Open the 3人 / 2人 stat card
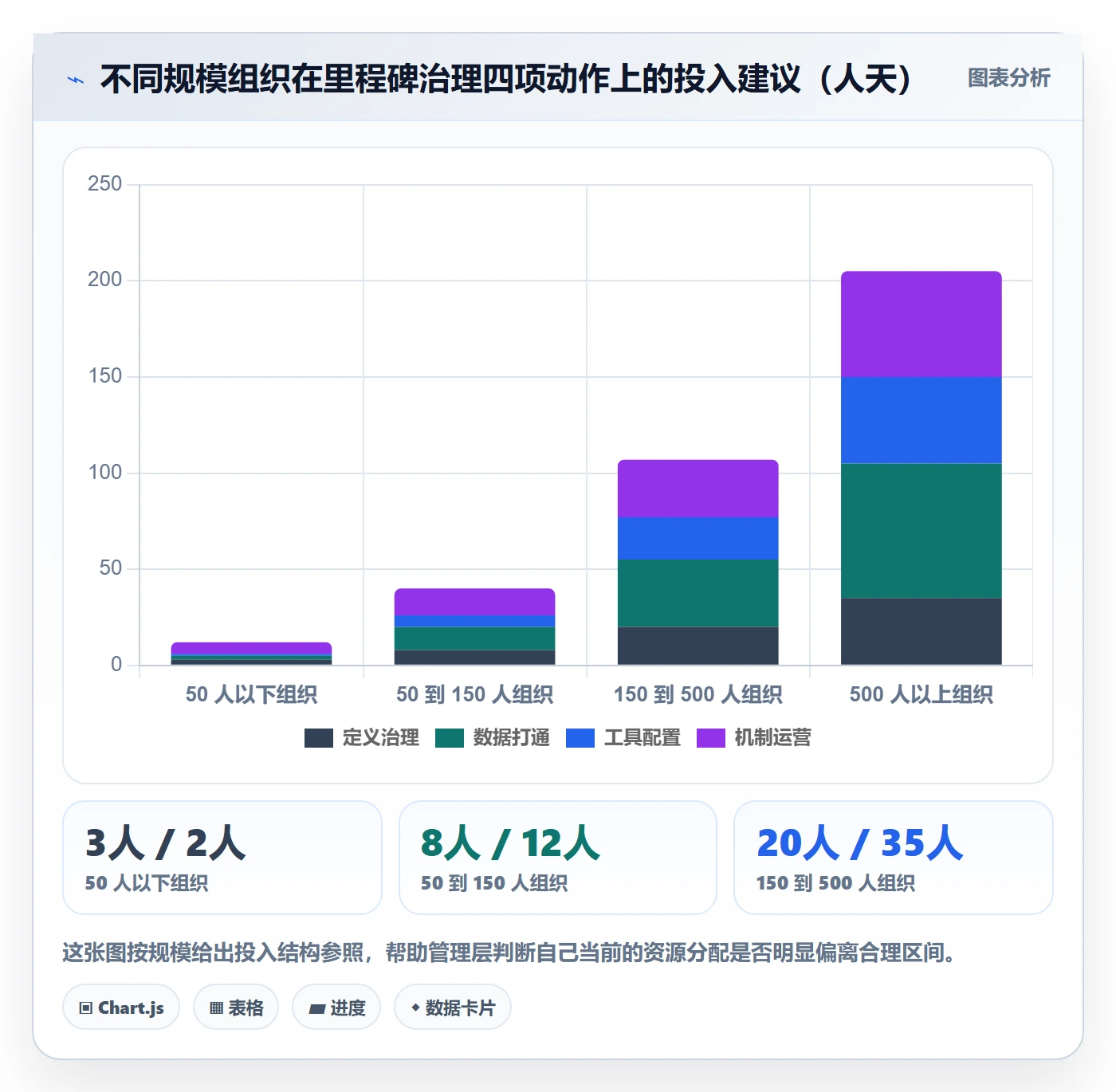 pyautogui.click(x=222, y=858)
